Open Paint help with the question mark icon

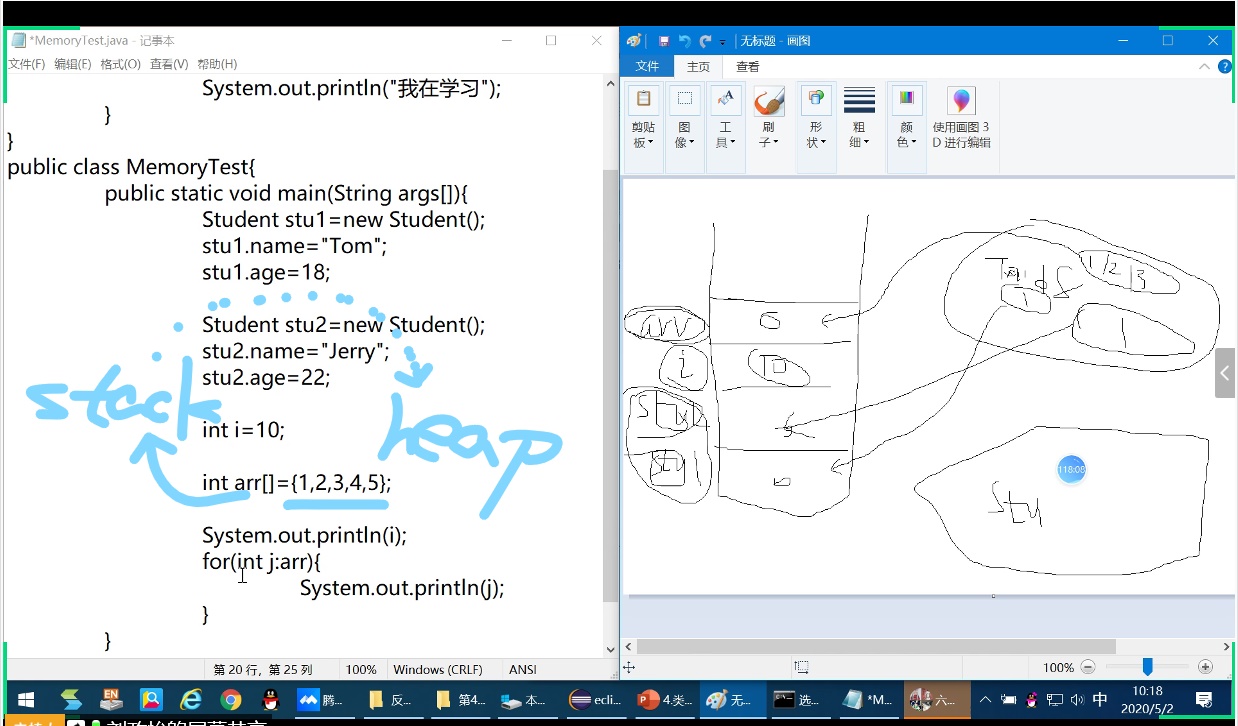point(1225,66)
